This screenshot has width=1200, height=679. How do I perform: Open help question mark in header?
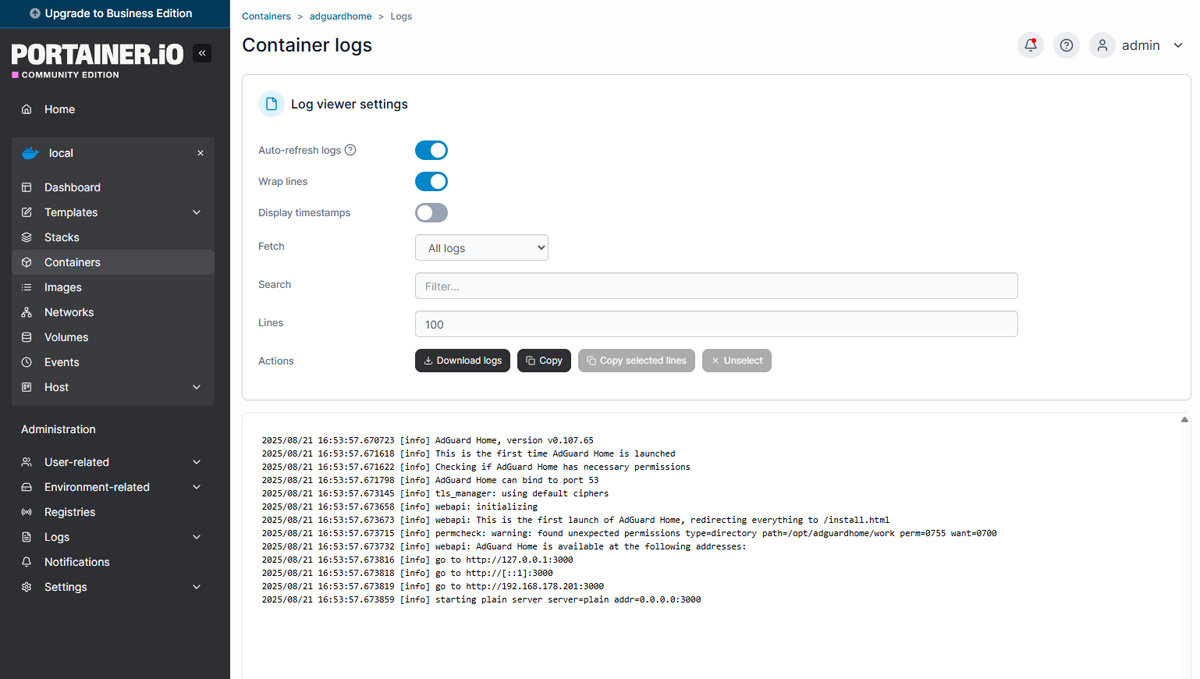pos(1067,45)
